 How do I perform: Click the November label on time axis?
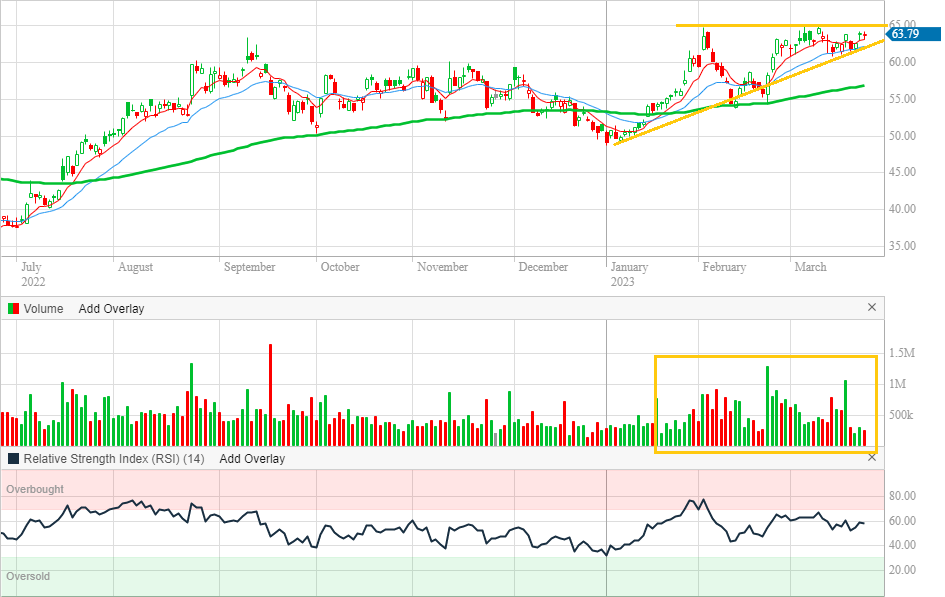[442, 267]
